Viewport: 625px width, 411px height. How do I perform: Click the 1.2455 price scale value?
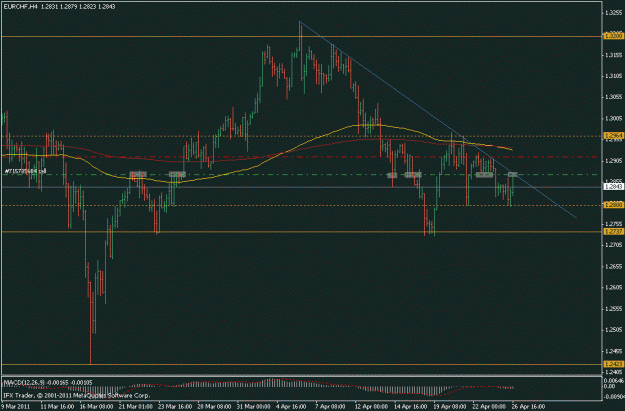[613, 351]
